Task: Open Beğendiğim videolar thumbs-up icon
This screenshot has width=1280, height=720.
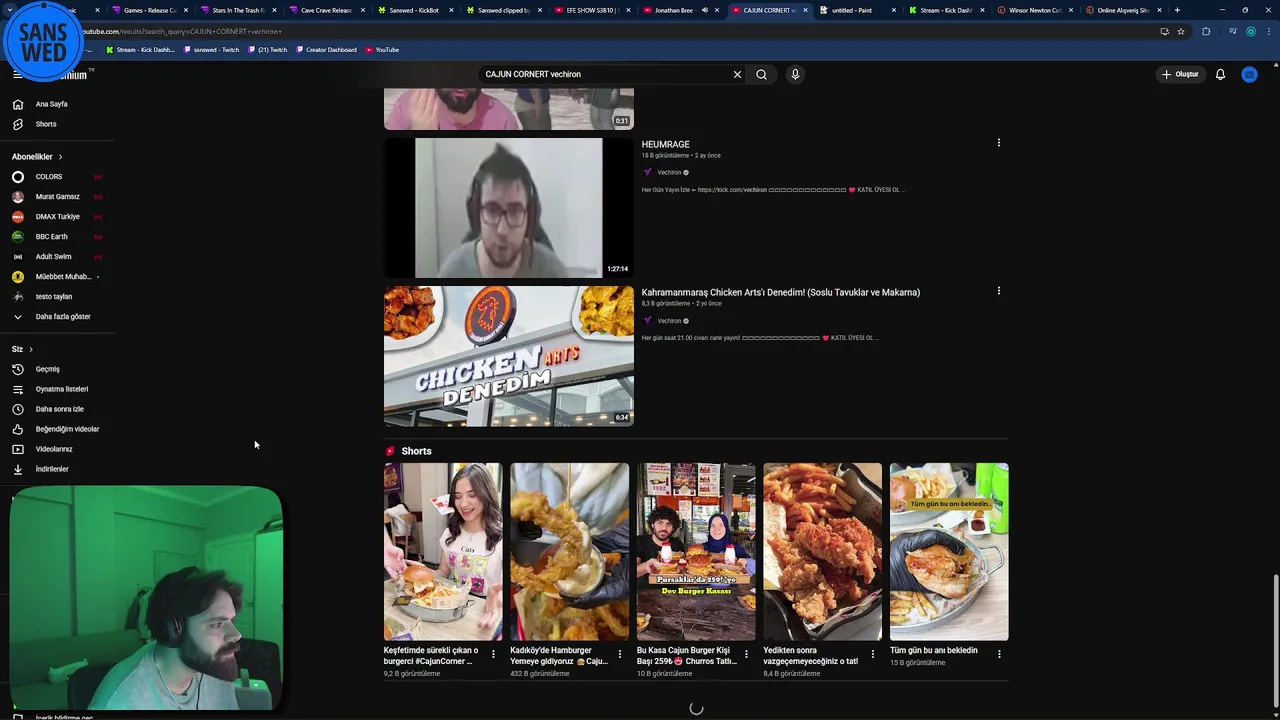Action: coord(18,429)
